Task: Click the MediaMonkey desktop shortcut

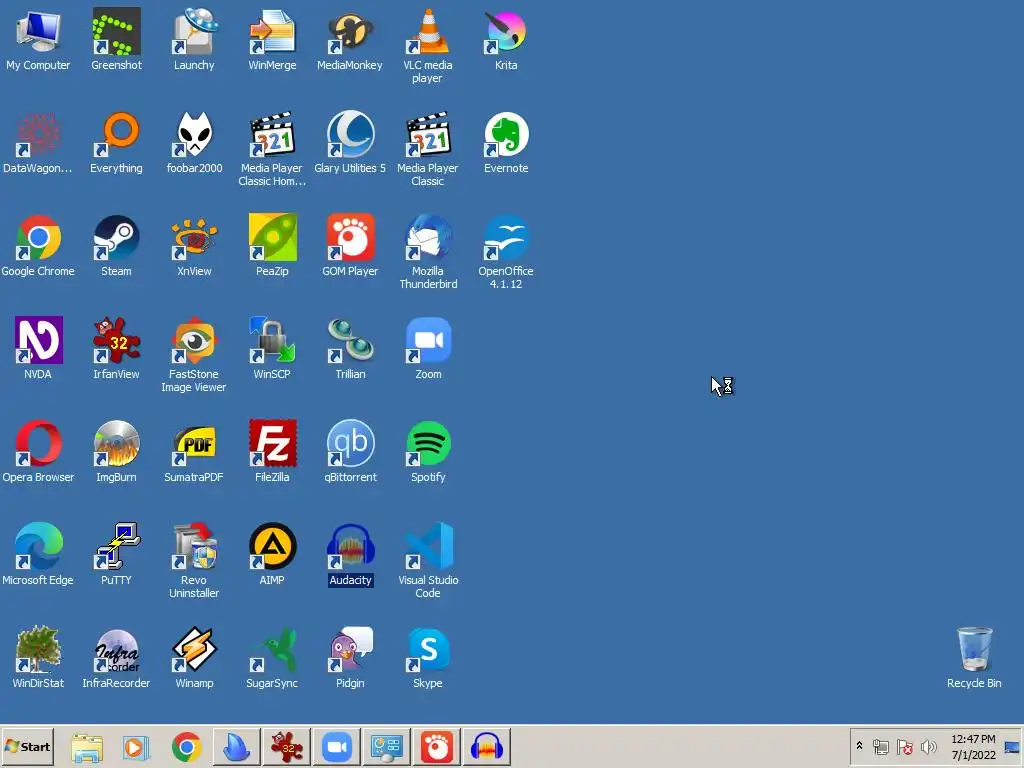Action: [x=350, y=39]
